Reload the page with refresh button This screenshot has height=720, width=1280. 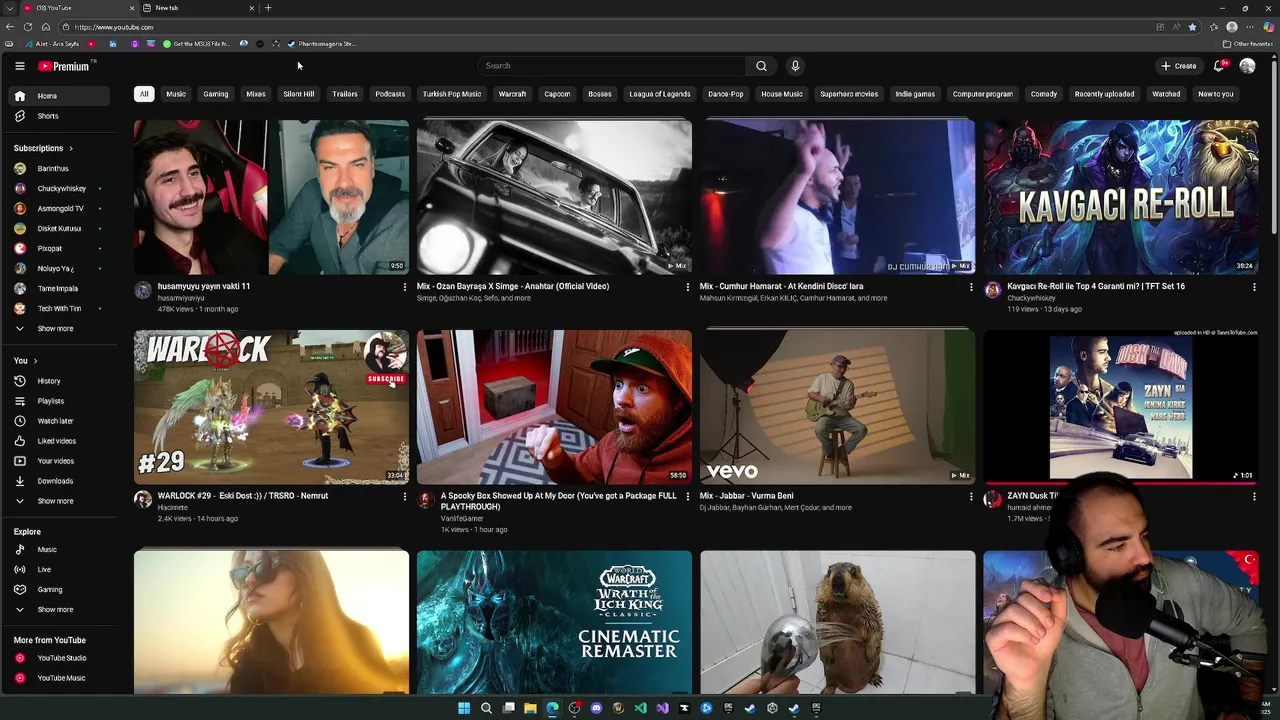28,27
